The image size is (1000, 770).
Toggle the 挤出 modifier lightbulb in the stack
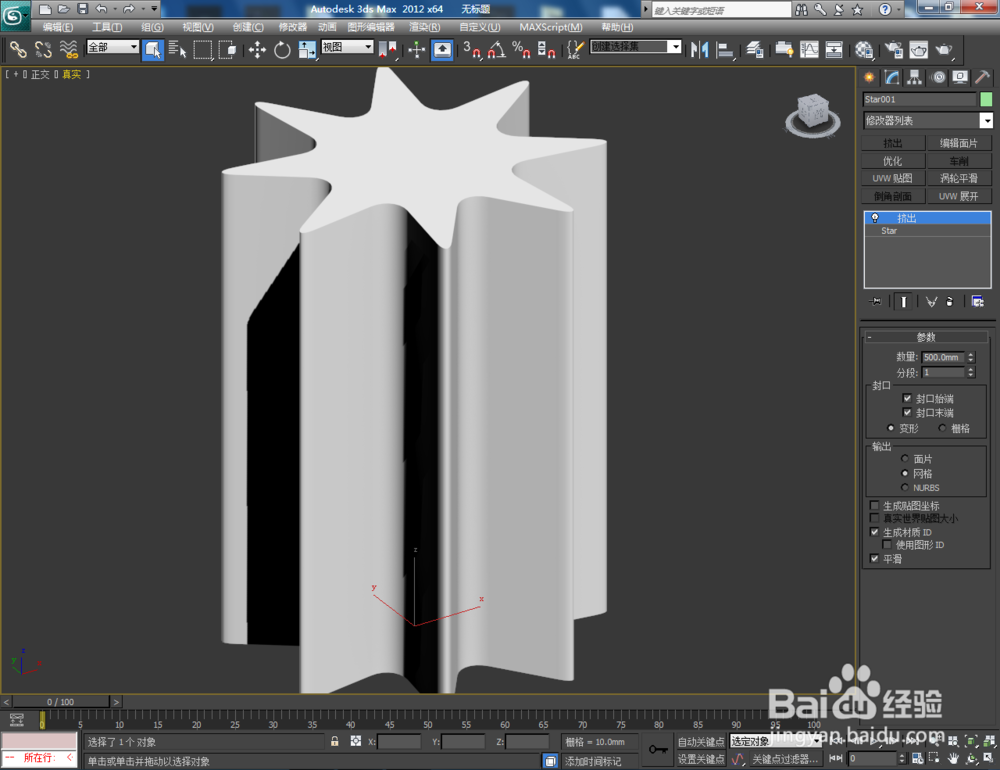(875, 217)
